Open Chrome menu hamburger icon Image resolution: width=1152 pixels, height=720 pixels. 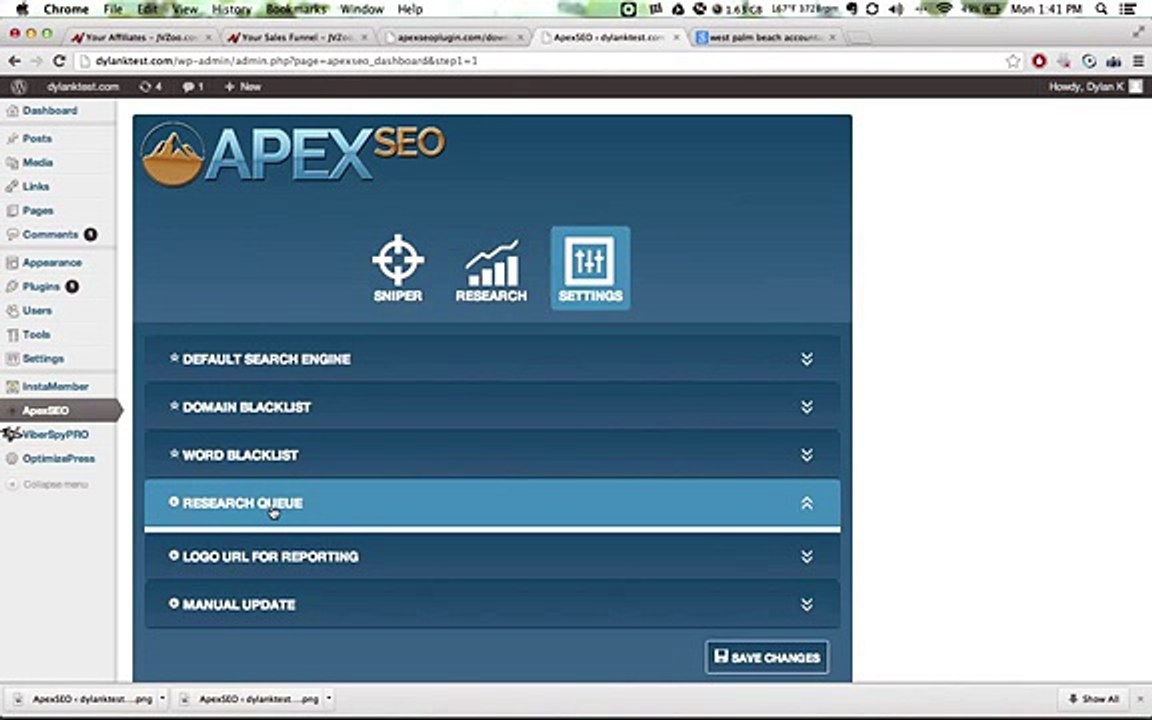tap(1138, 62)
